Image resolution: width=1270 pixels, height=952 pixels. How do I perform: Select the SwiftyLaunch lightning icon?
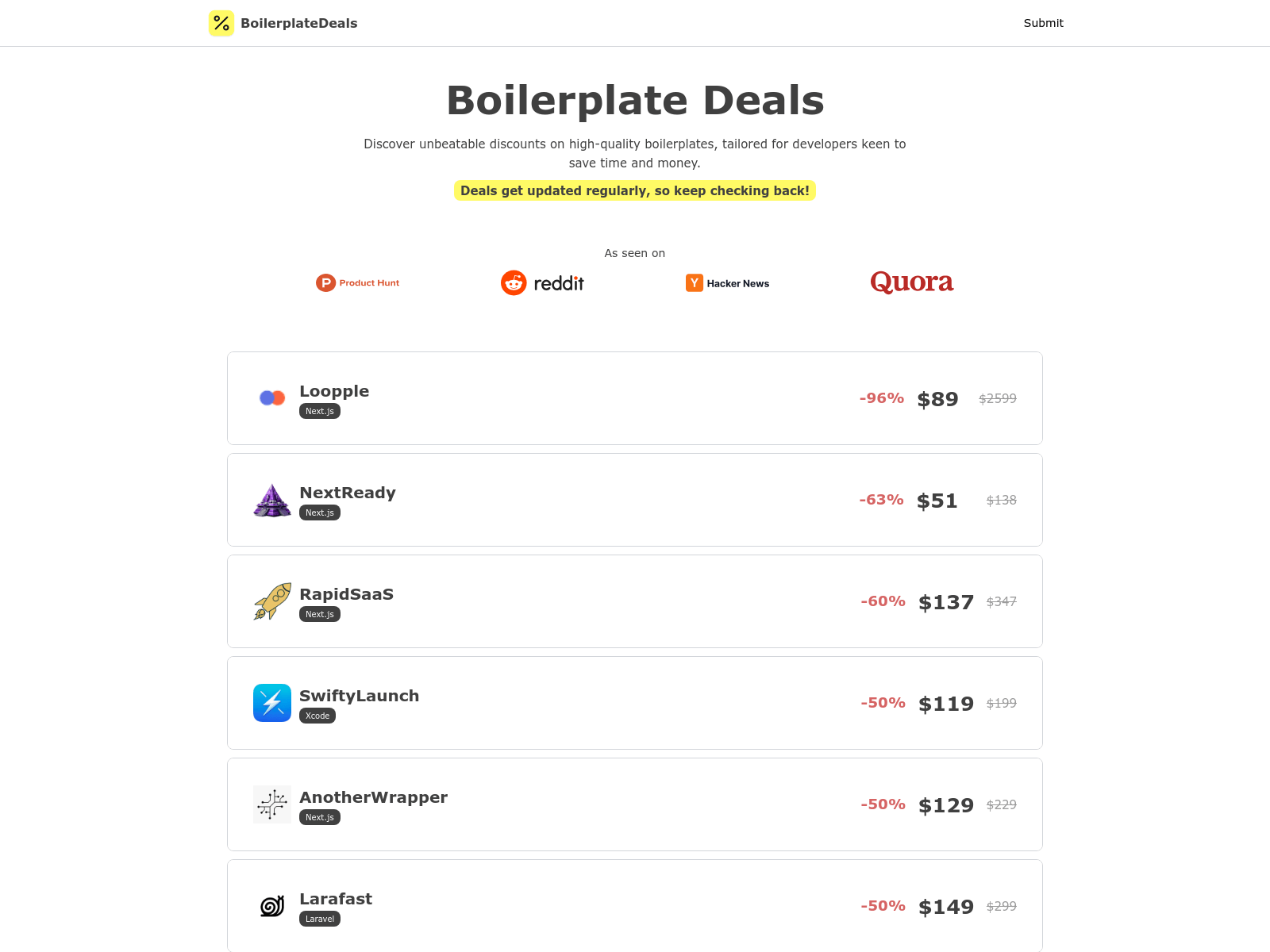click(271, 703)
